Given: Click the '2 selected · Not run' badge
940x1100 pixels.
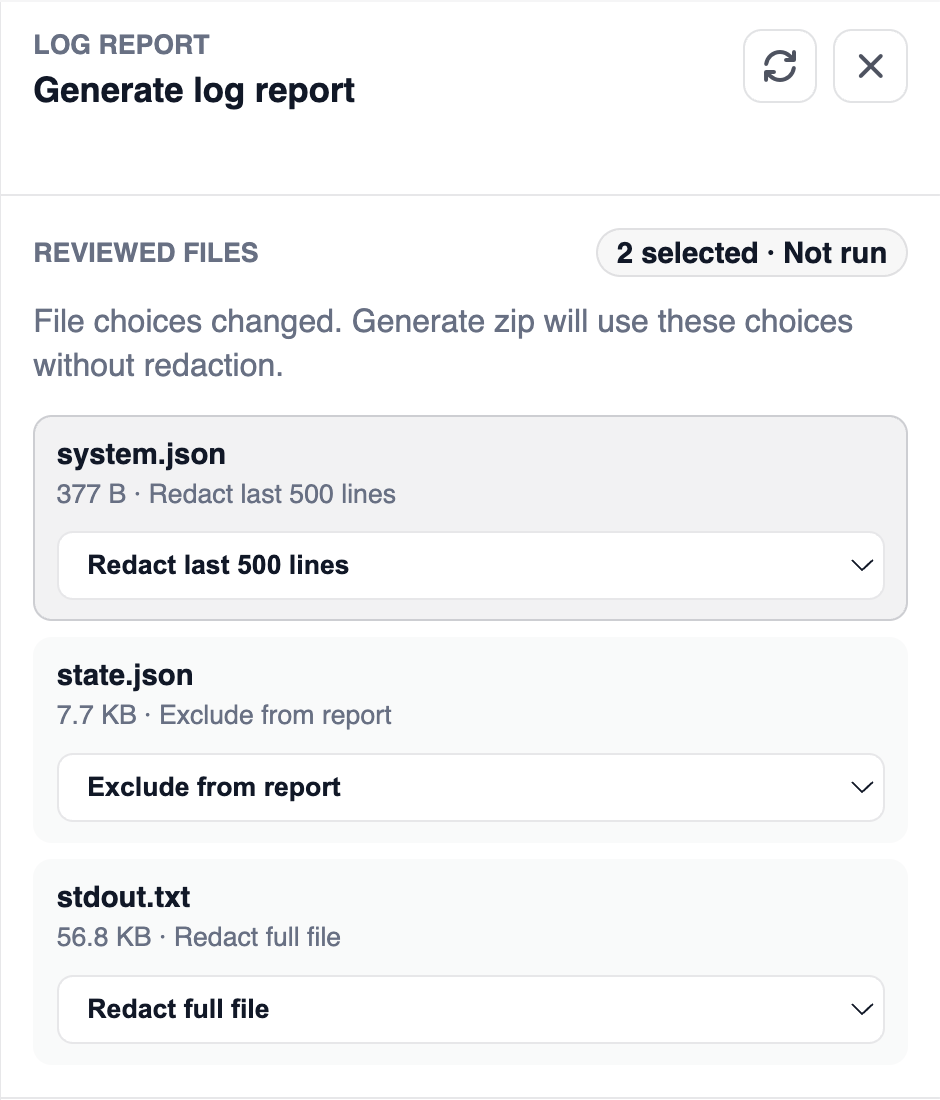Looking at the screenshot, I should click(x=751, y=253).
